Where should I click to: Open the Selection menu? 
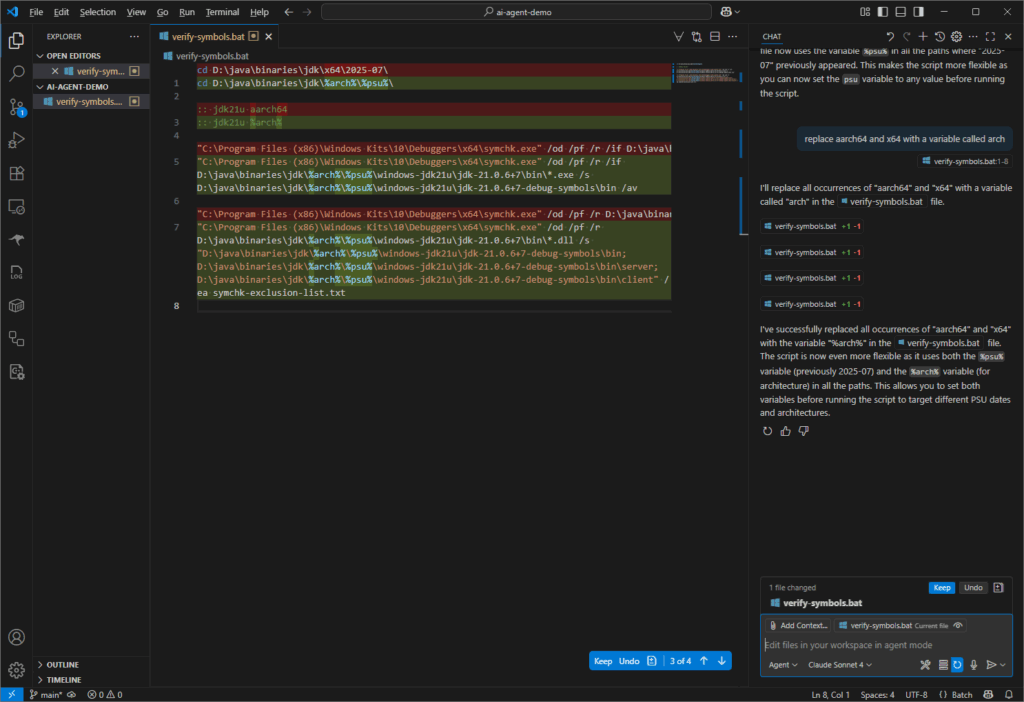pos(98,12)
